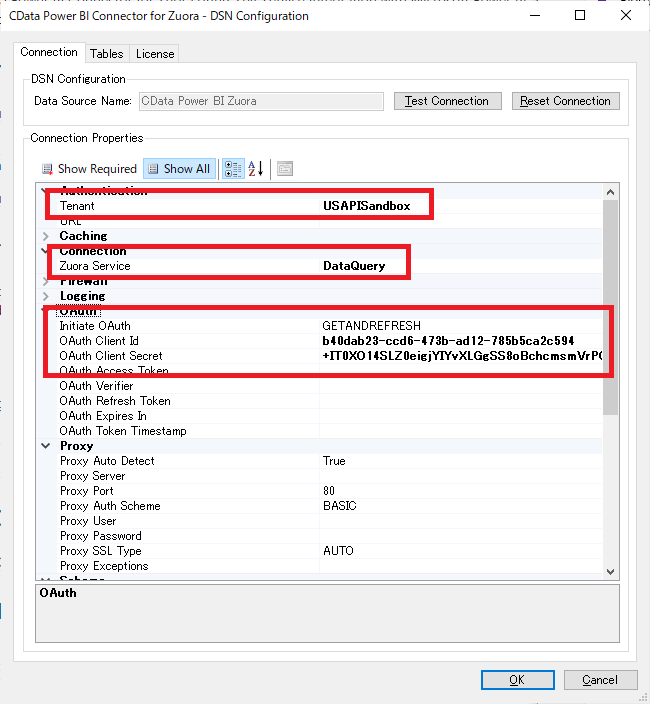
Task: Switch to the Connection tab
Action: [x=49, y=53]
